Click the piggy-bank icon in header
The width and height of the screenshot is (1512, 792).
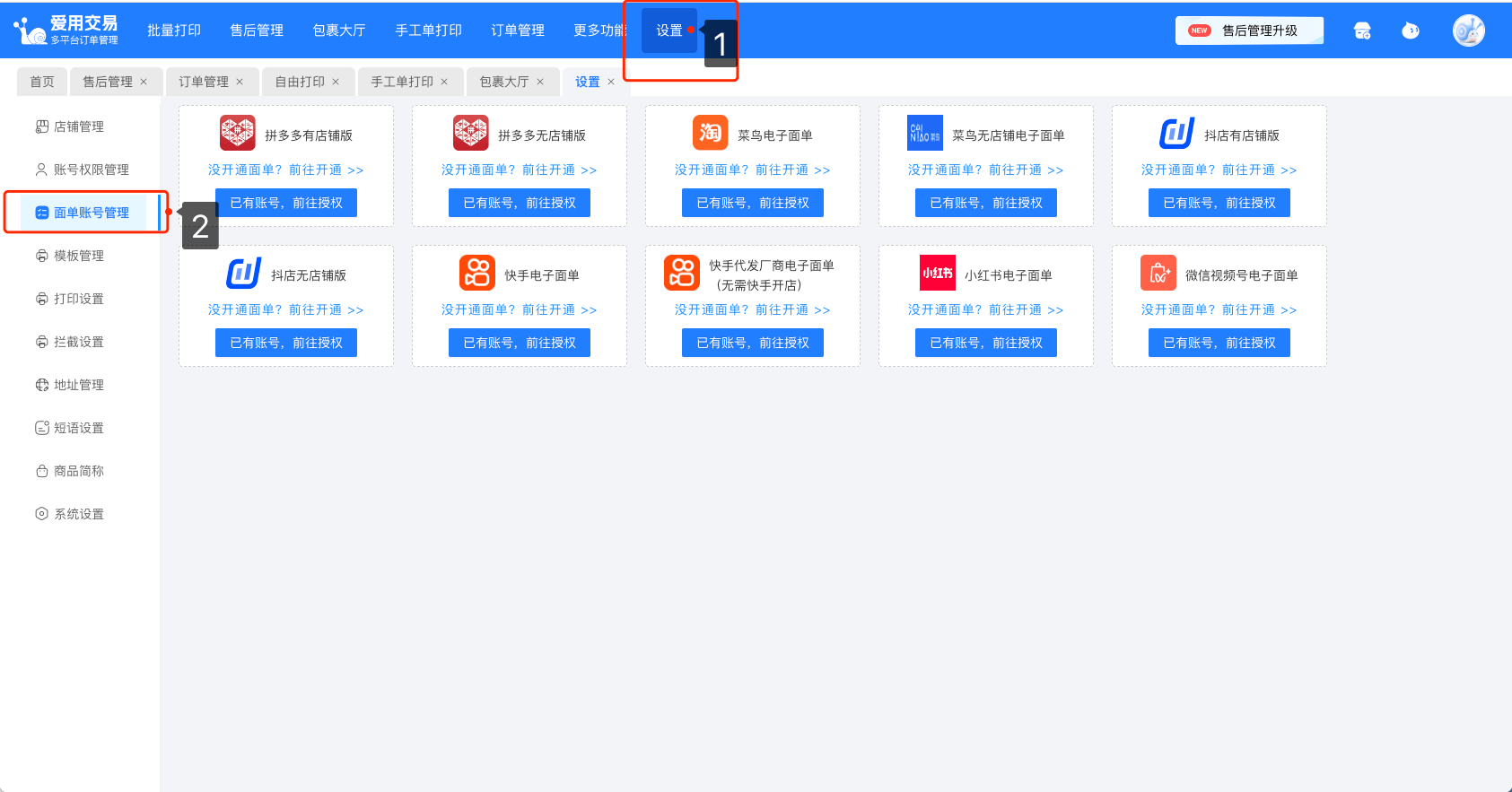[1411, 30]
